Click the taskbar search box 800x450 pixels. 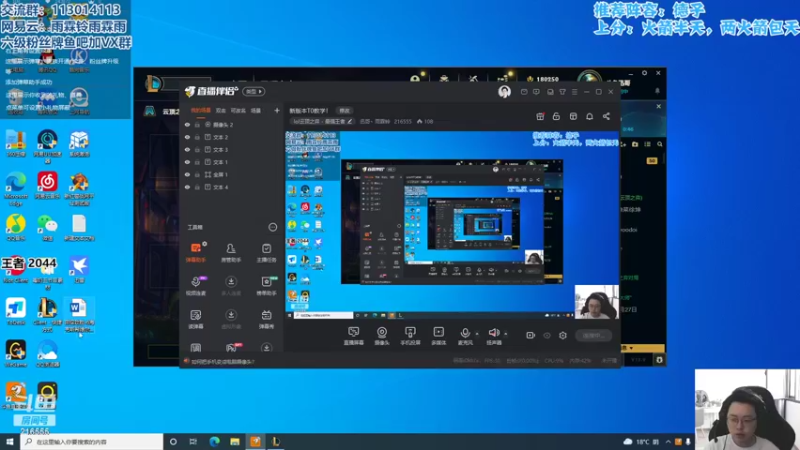[92, 441]
